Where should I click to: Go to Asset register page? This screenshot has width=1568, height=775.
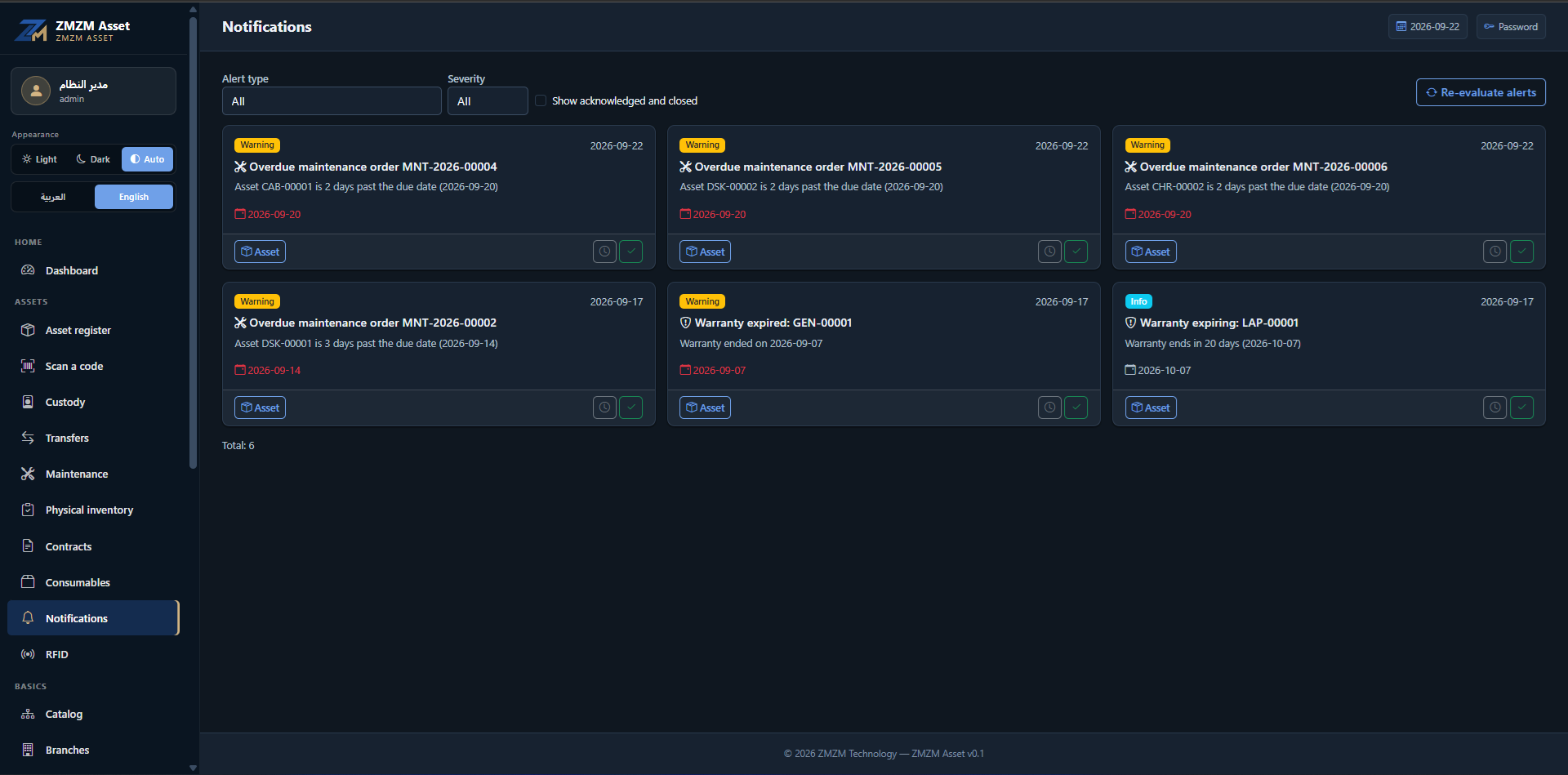pyautogui.click(x=93, y=330)
